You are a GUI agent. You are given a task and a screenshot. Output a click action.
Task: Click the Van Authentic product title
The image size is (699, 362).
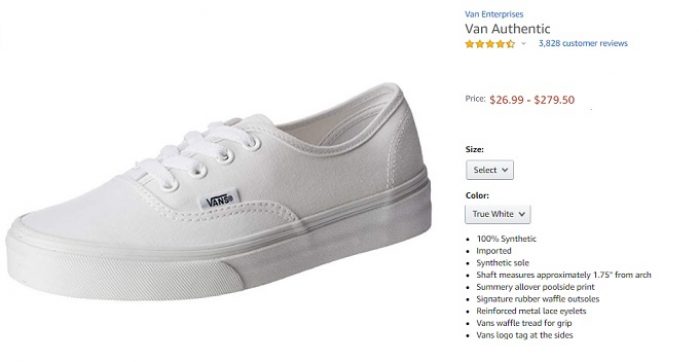coord(507,29)
